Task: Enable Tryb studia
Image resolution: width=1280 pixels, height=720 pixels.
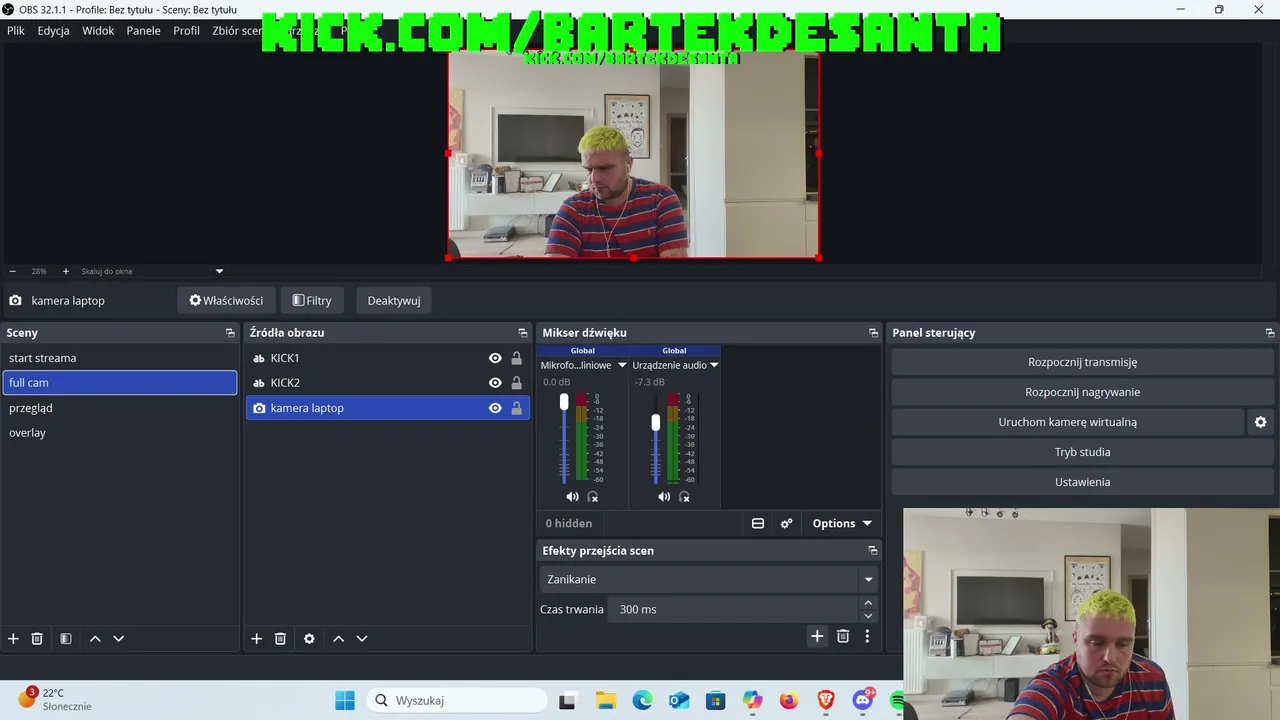Action: pyautogui.click(x=1083, y=452)
